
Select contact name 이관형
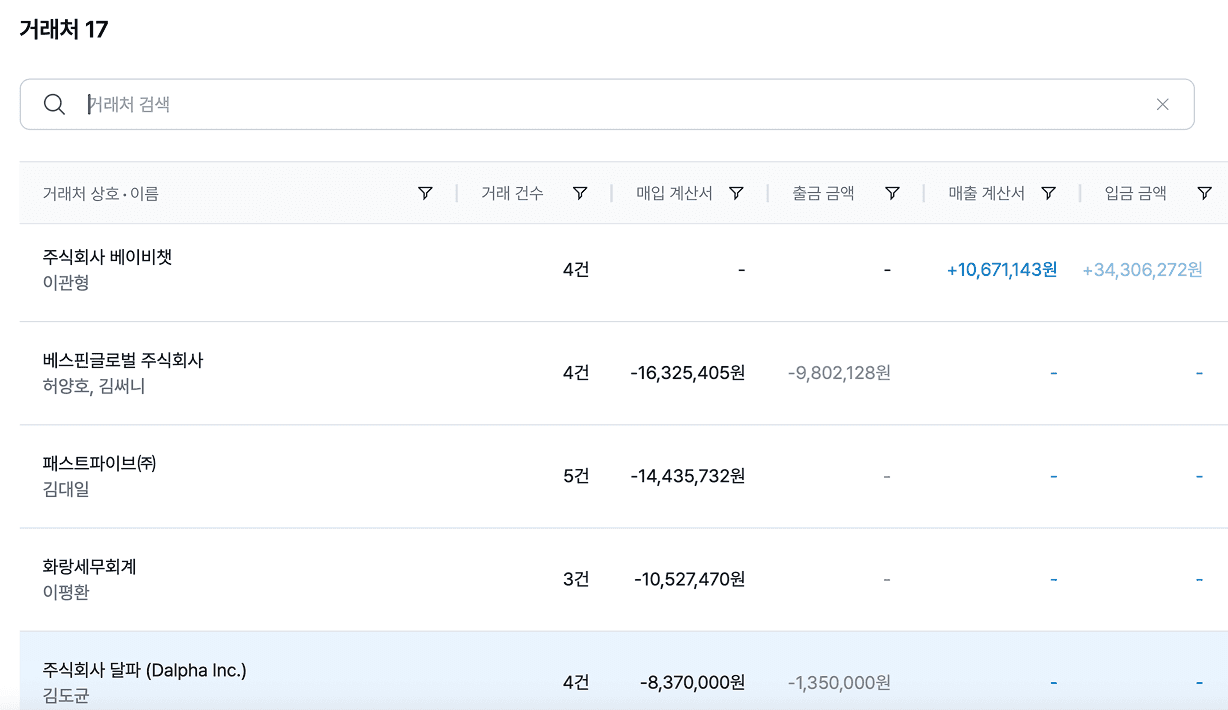(x=66, y=283)
